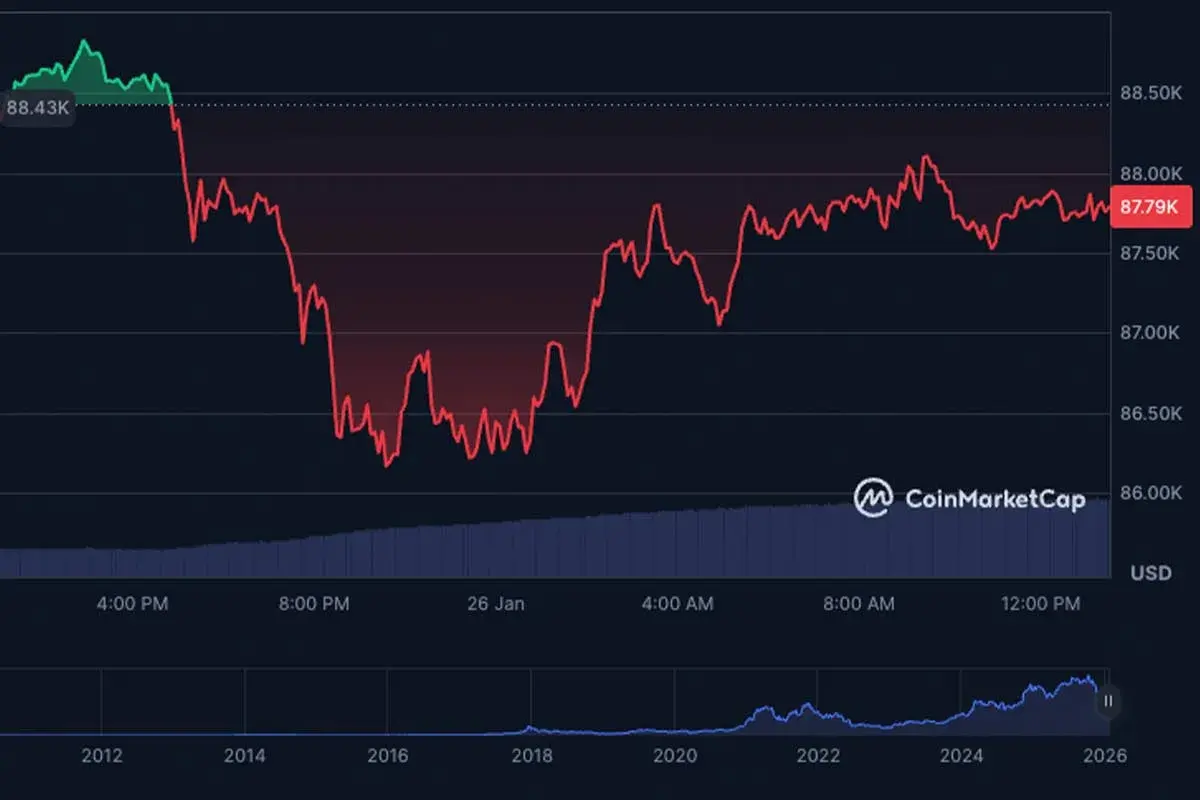The height and width of the screenshot is (800, 1200).
Task: Click the pause-shaped range handle marker
Action: coord(1108,702)
